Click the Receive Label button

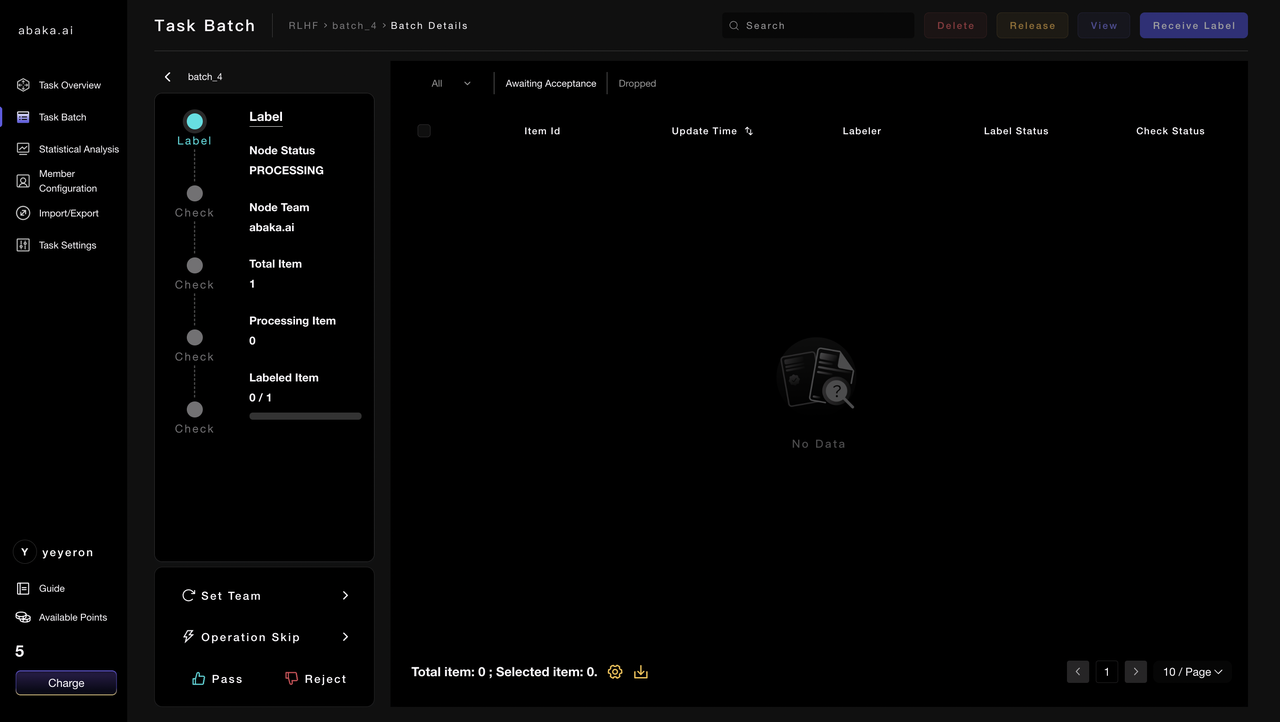coord(1193,26)
